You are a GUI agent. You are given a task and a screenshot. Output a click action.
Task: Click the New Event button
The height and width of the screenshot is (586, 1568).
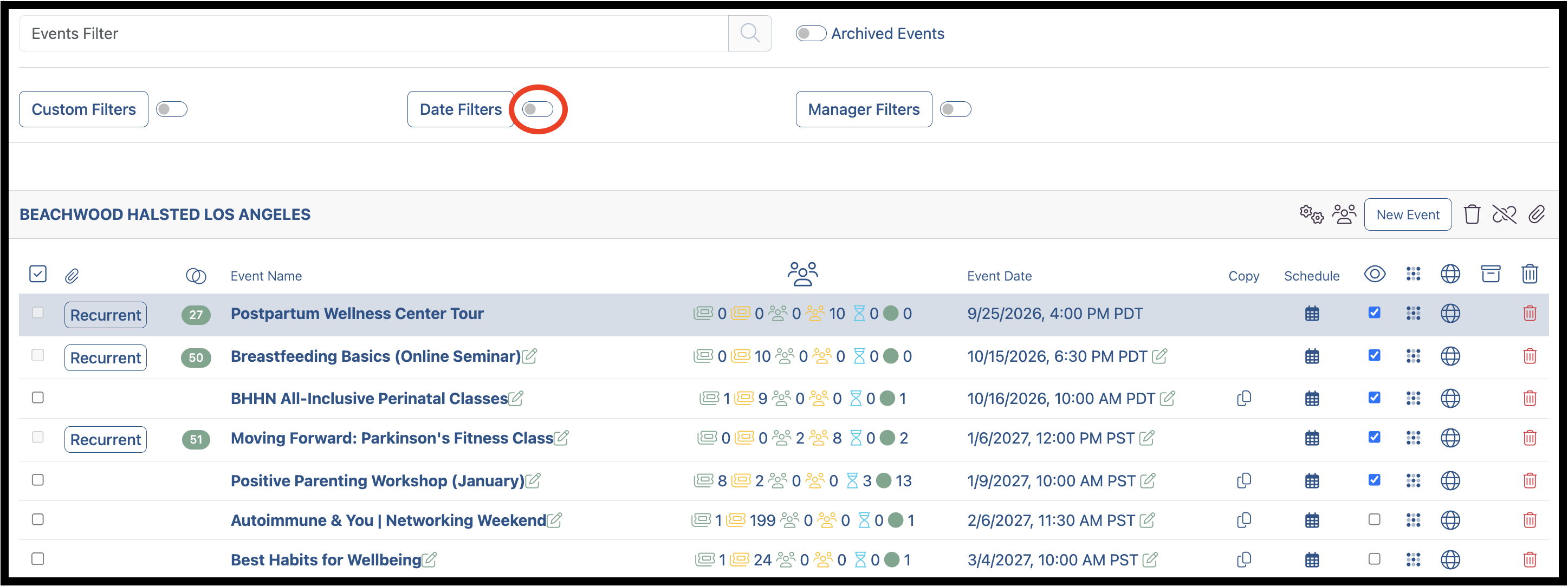[1407, 215]
